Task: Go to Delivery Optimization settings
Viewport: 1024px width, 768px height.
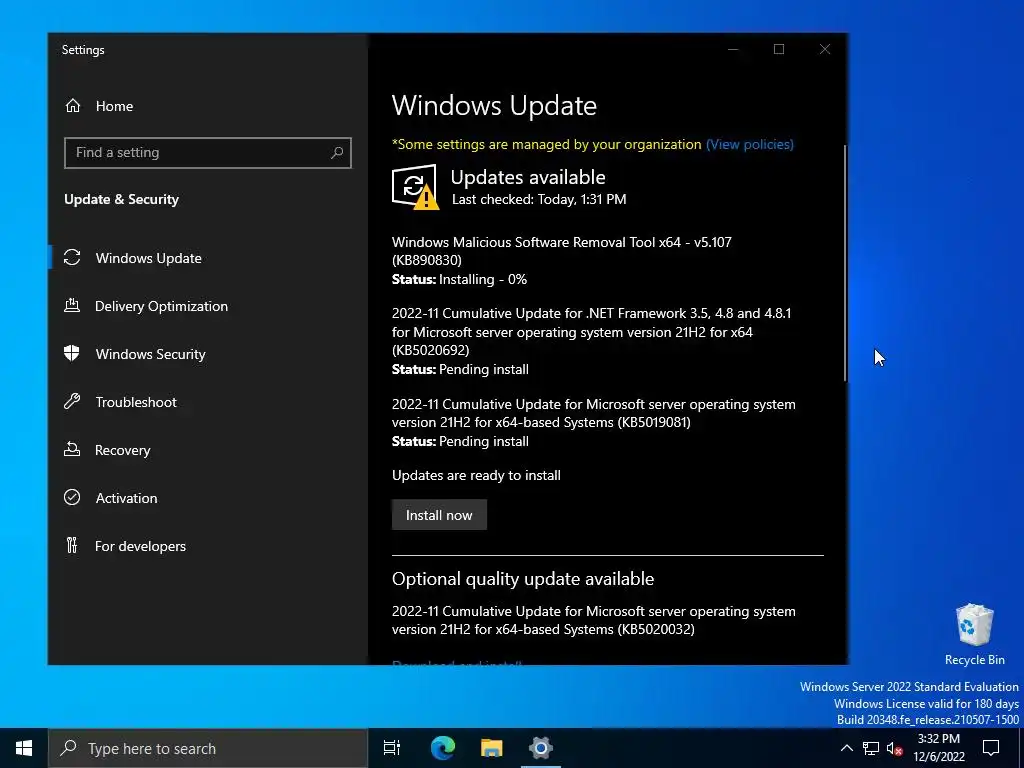Action: click(208, 306)
